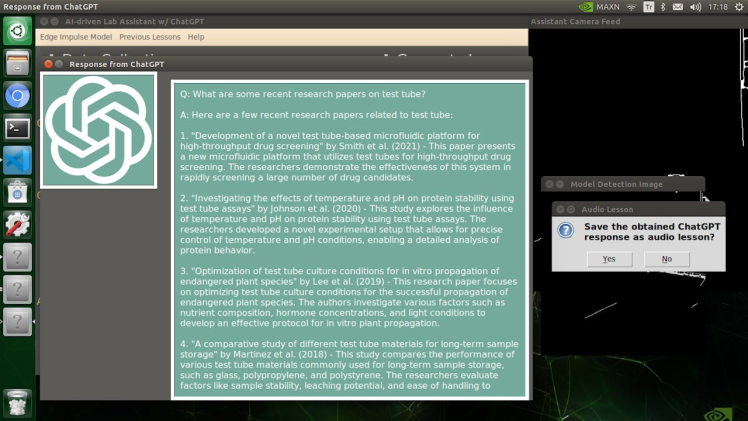Image resolution: width=748 pixels, height=421 pixels.
Task: Click the ChatGPT logo image
Action: click(x=98, y=130)
